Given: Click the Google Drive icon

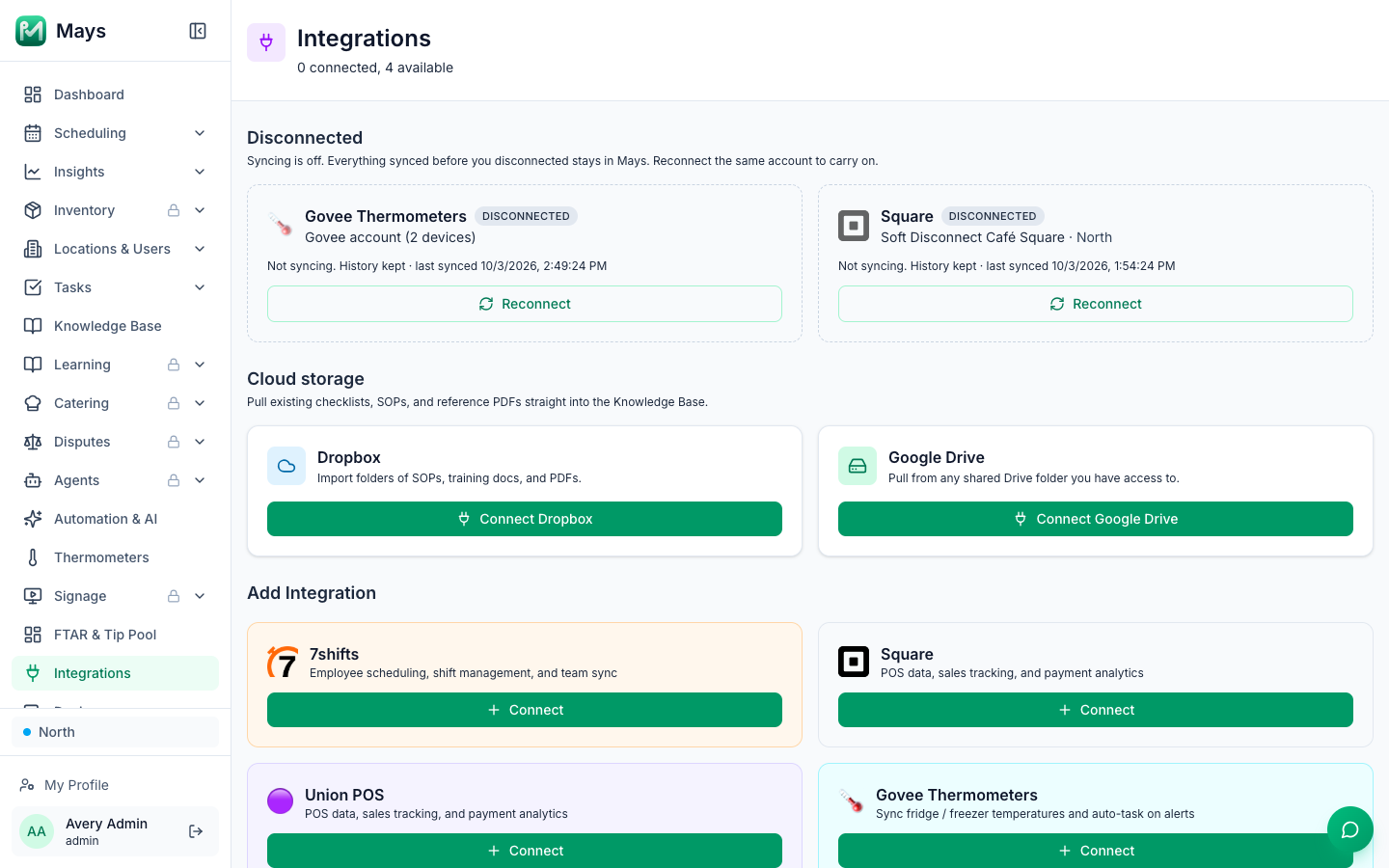Looking at the screenshot, I should tap(858, 466).
